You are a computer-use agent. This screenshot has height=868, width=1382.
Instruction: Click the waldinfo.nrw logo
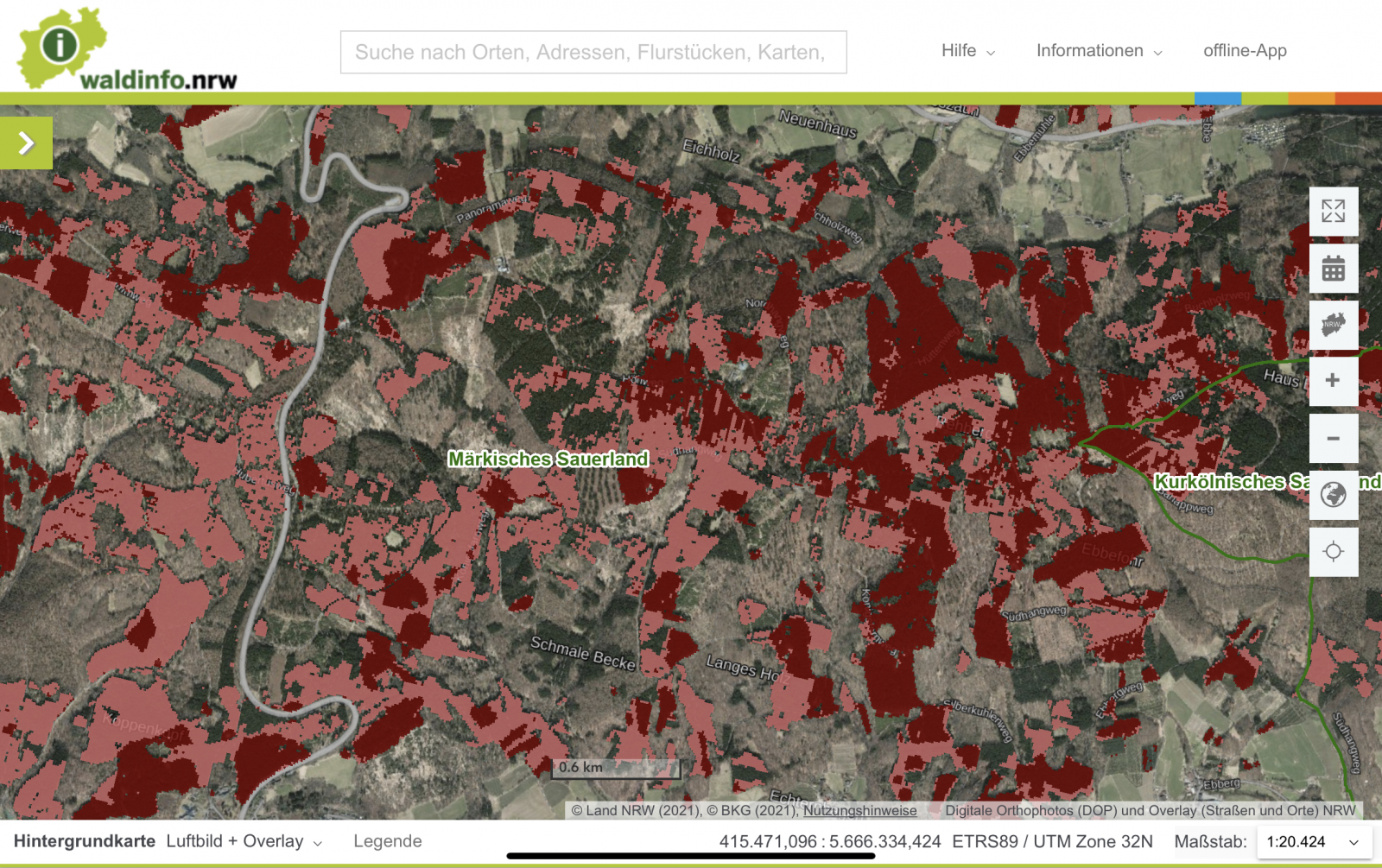126,50
